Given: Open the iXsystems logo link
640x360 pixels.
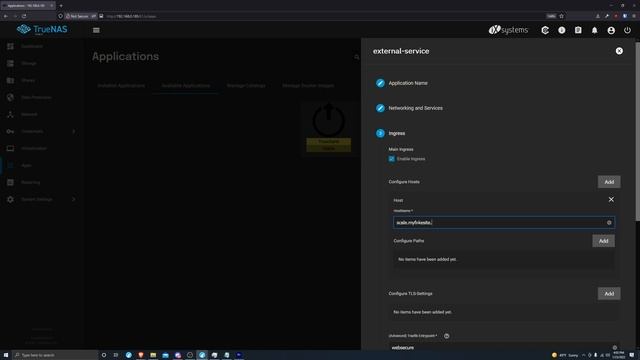Looking at the screenshot, I should [x=508, y=30].
